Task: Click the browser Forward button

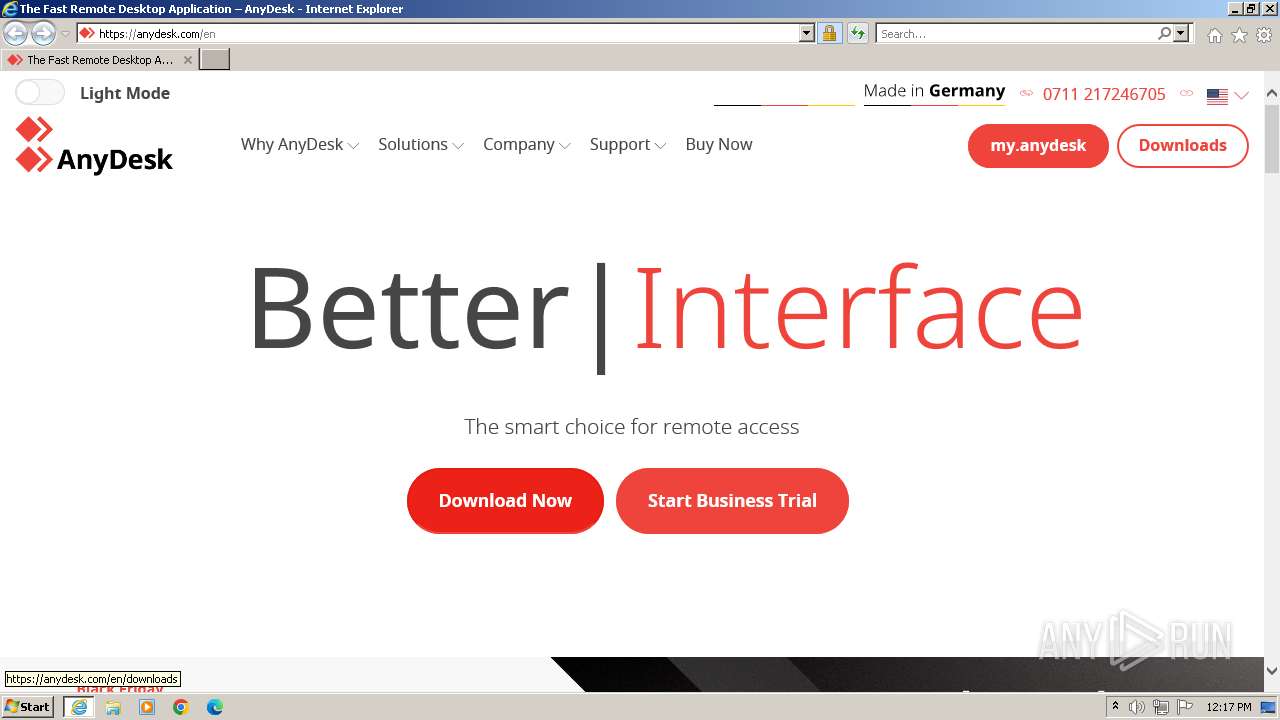Action: (43, 34)
